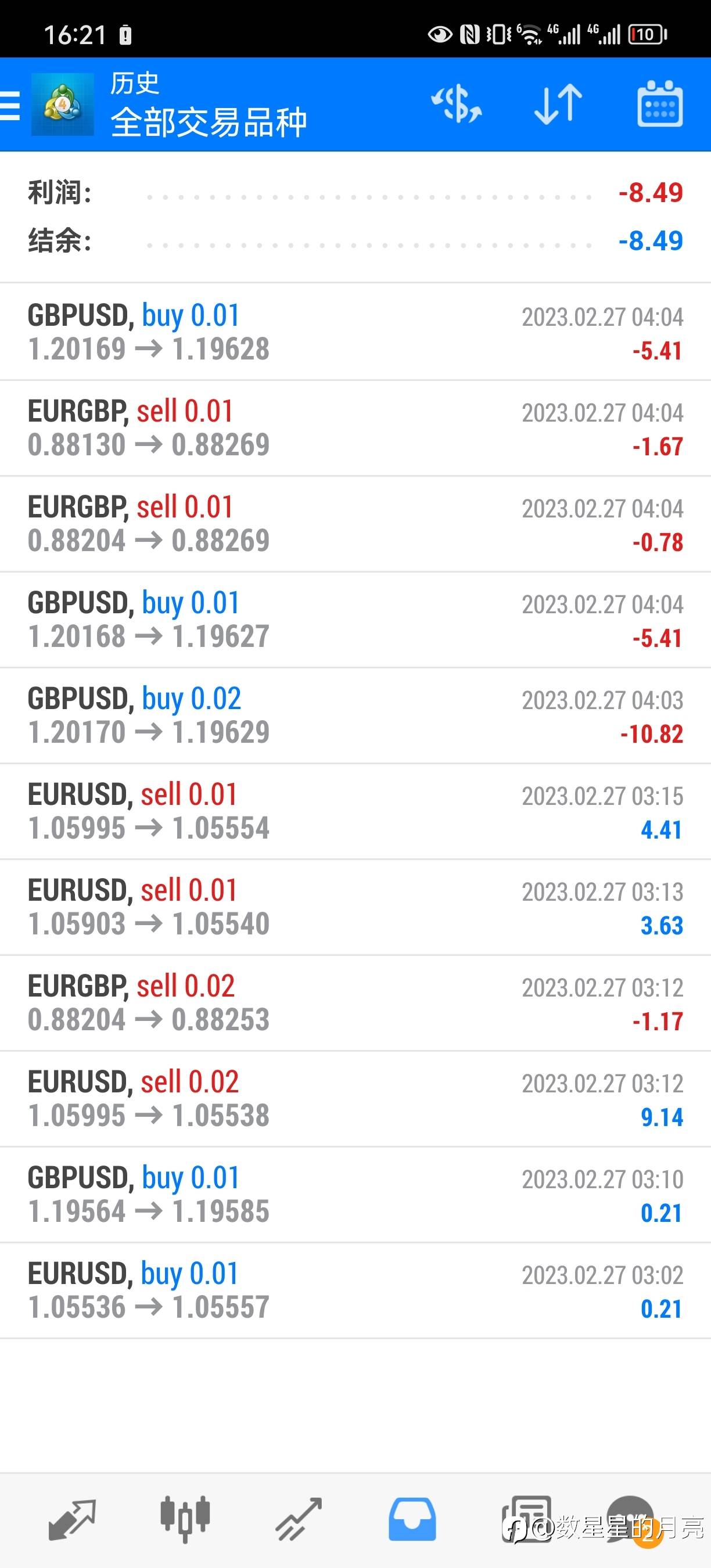Viewport: 711px width, 1568px height.
Task: Tap the 结余 balance summary row
Action: coord(355,241)
